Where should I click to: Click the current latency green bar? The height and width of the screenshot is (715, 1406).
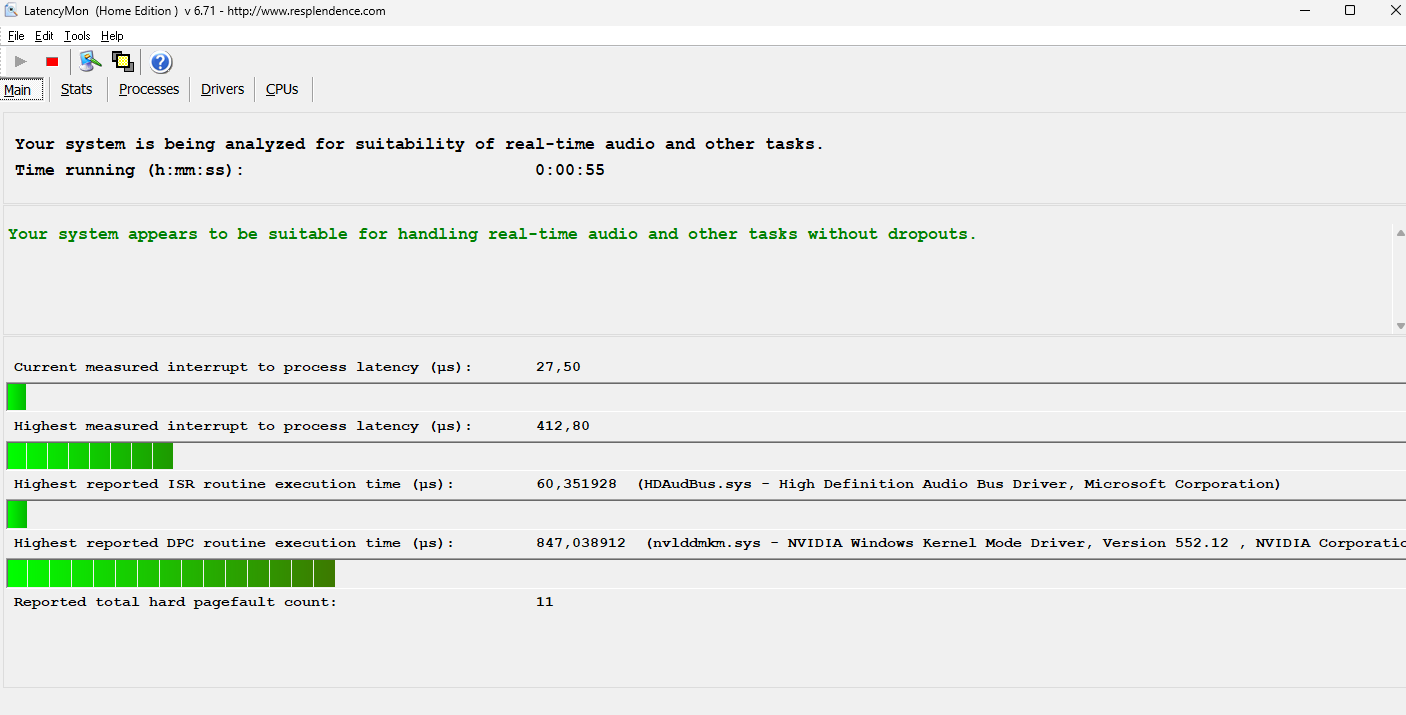click(16, 397)
